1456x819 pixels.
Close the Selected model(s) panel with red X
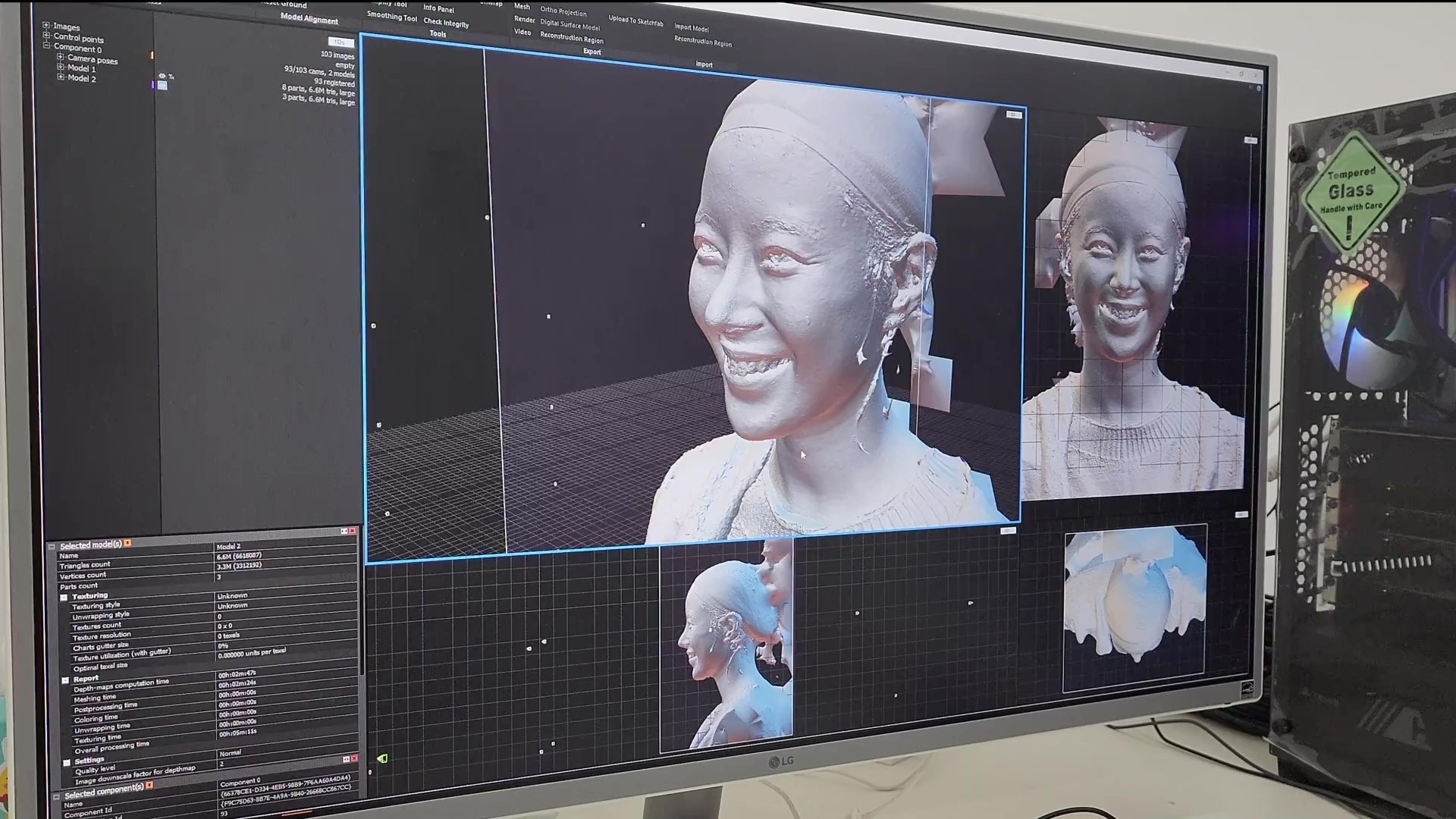(353, 531)
